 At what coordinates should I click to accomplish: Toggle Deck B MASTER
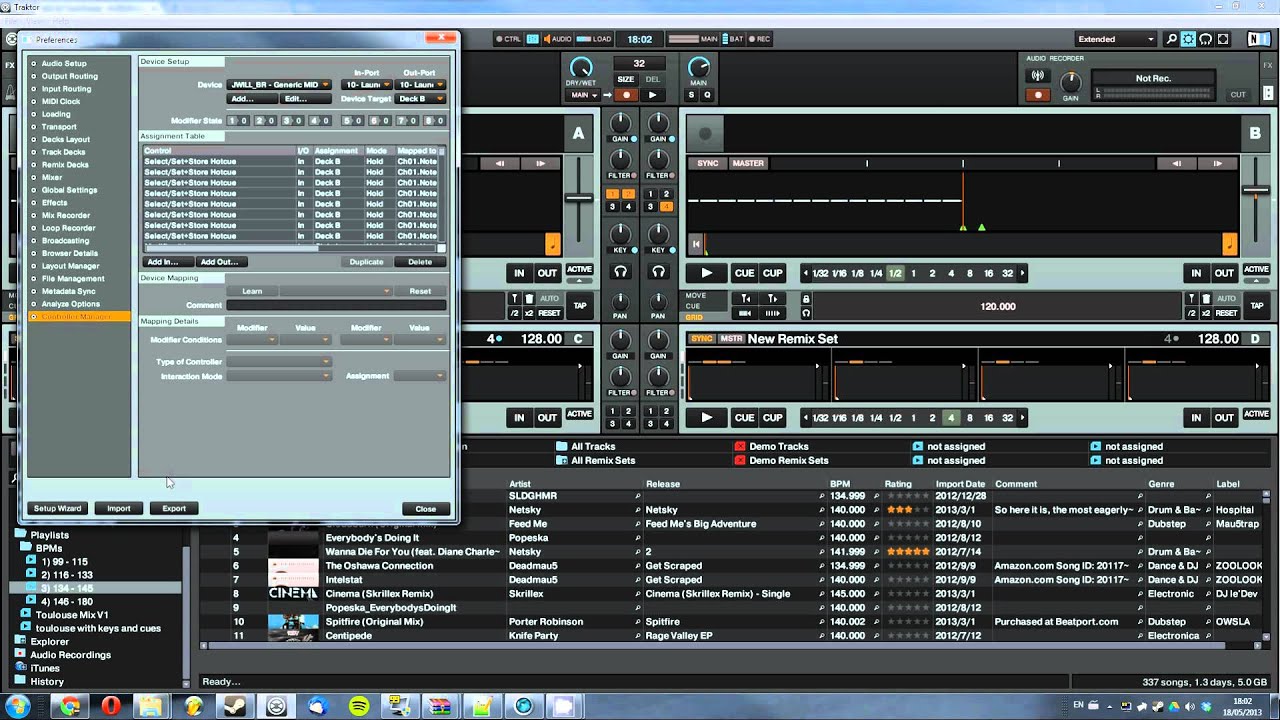[748, 163]
